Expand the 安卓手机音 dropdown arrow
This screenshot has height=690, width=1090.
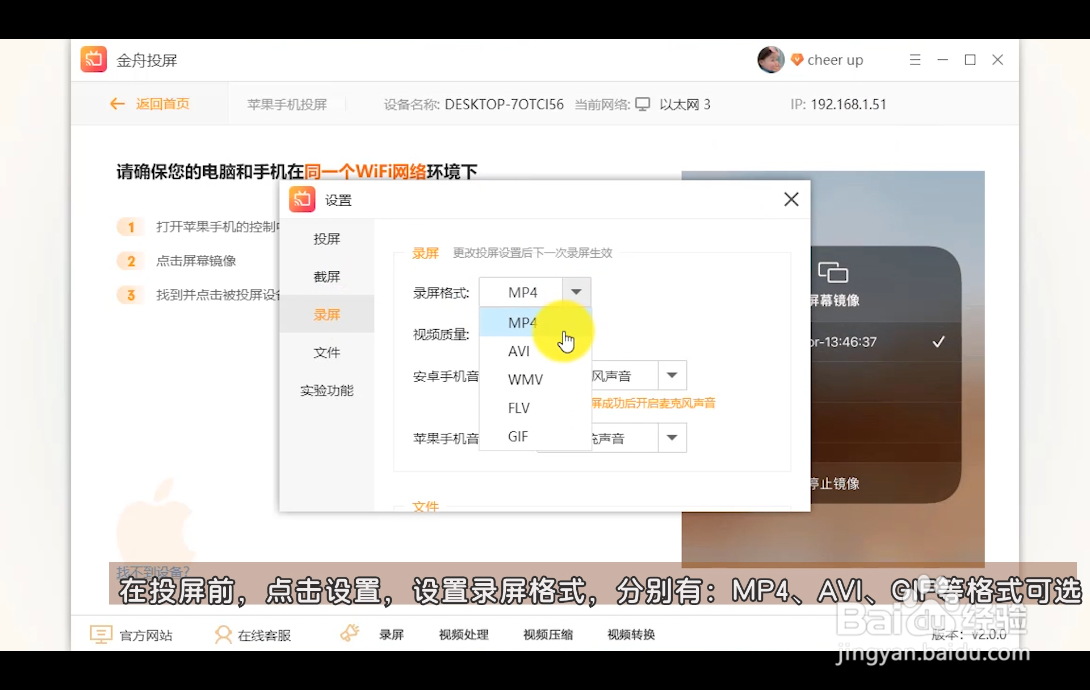pos(672,375)
